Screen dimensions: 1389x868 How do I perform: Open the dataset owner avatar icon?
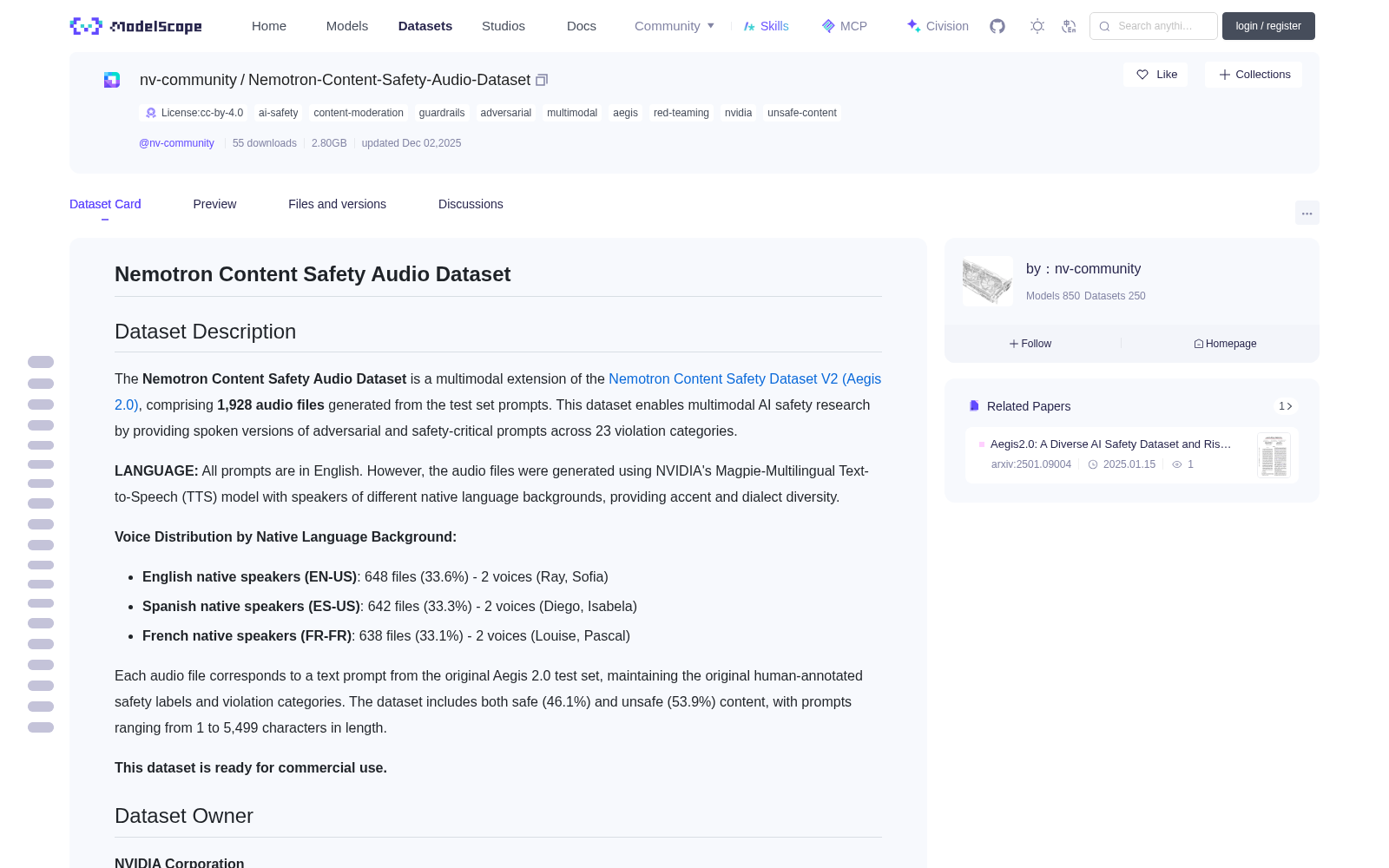pos(112,80)
